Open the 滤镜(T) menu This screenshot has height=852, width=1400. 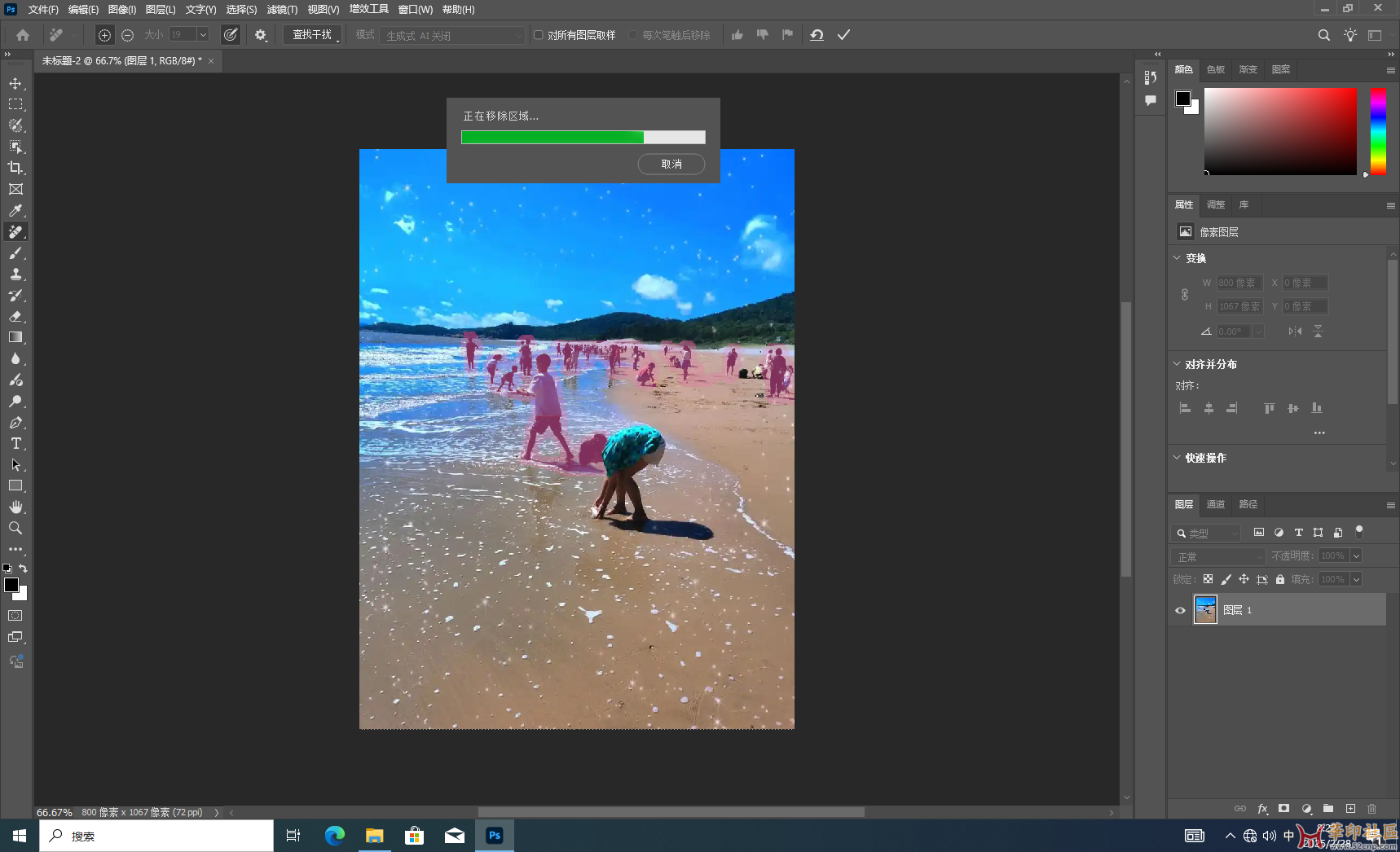pyautogui.click(x=282, y=10)
